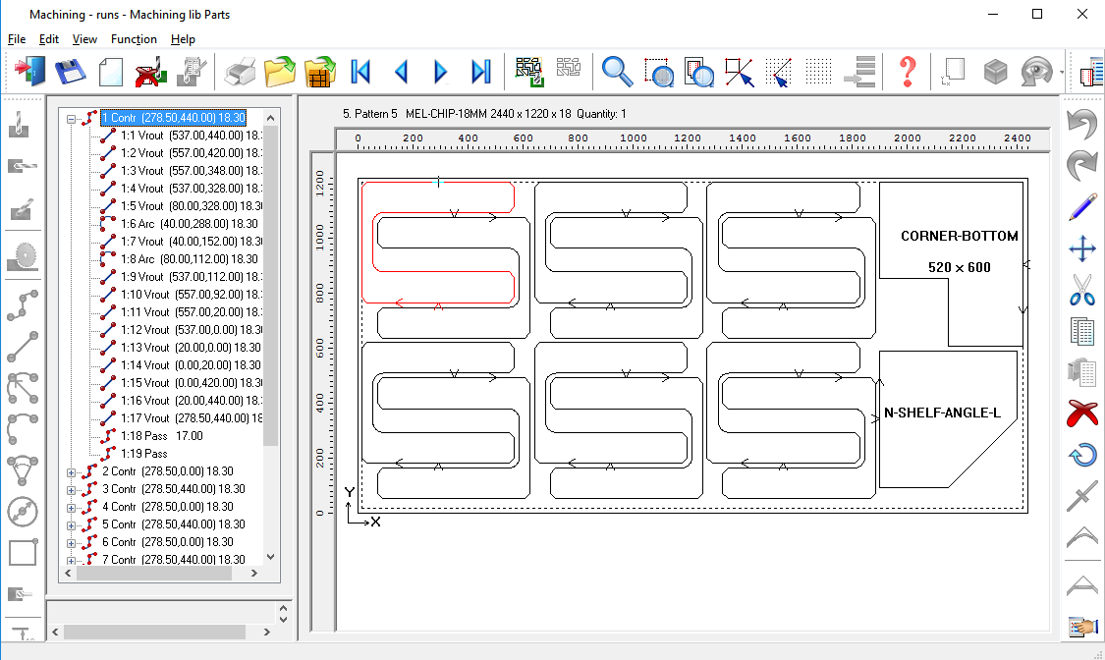Click the eye visibility icon
Viewport: 1105px width, 660px height.
[1036, 71]
